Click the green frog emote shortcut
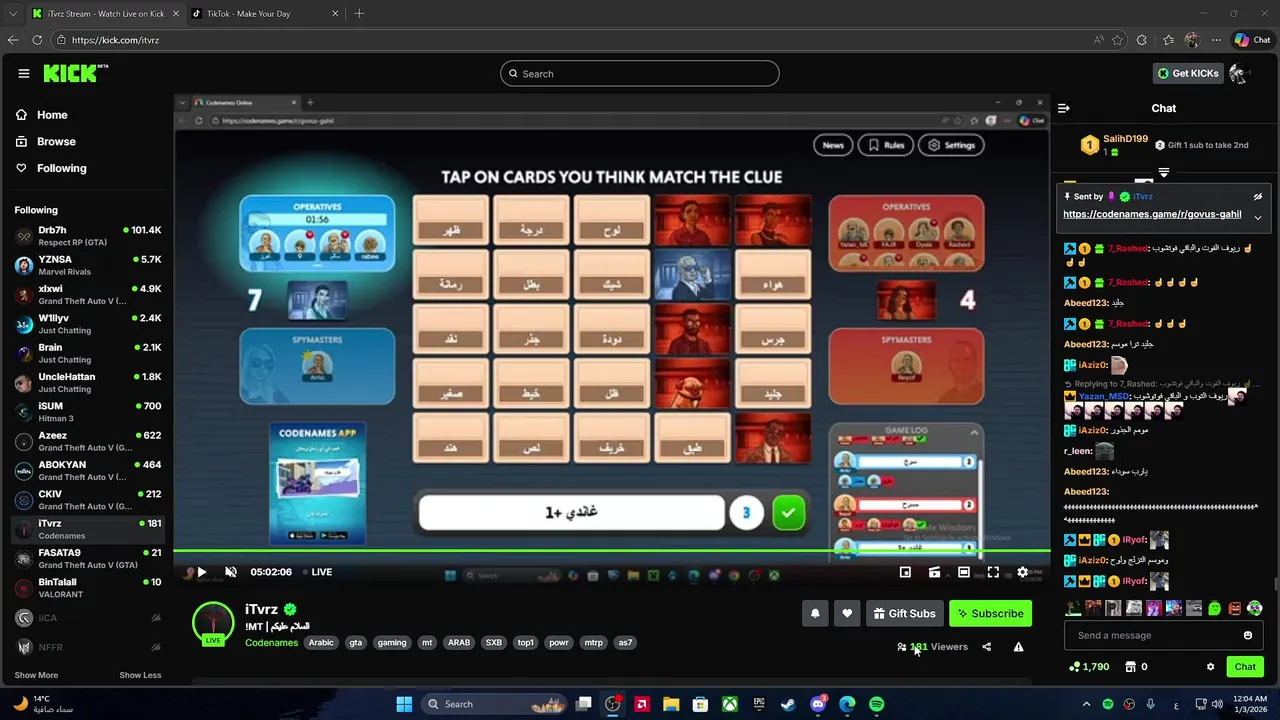Screen dimensions: 1280x720 click(x=1215, y=608)
